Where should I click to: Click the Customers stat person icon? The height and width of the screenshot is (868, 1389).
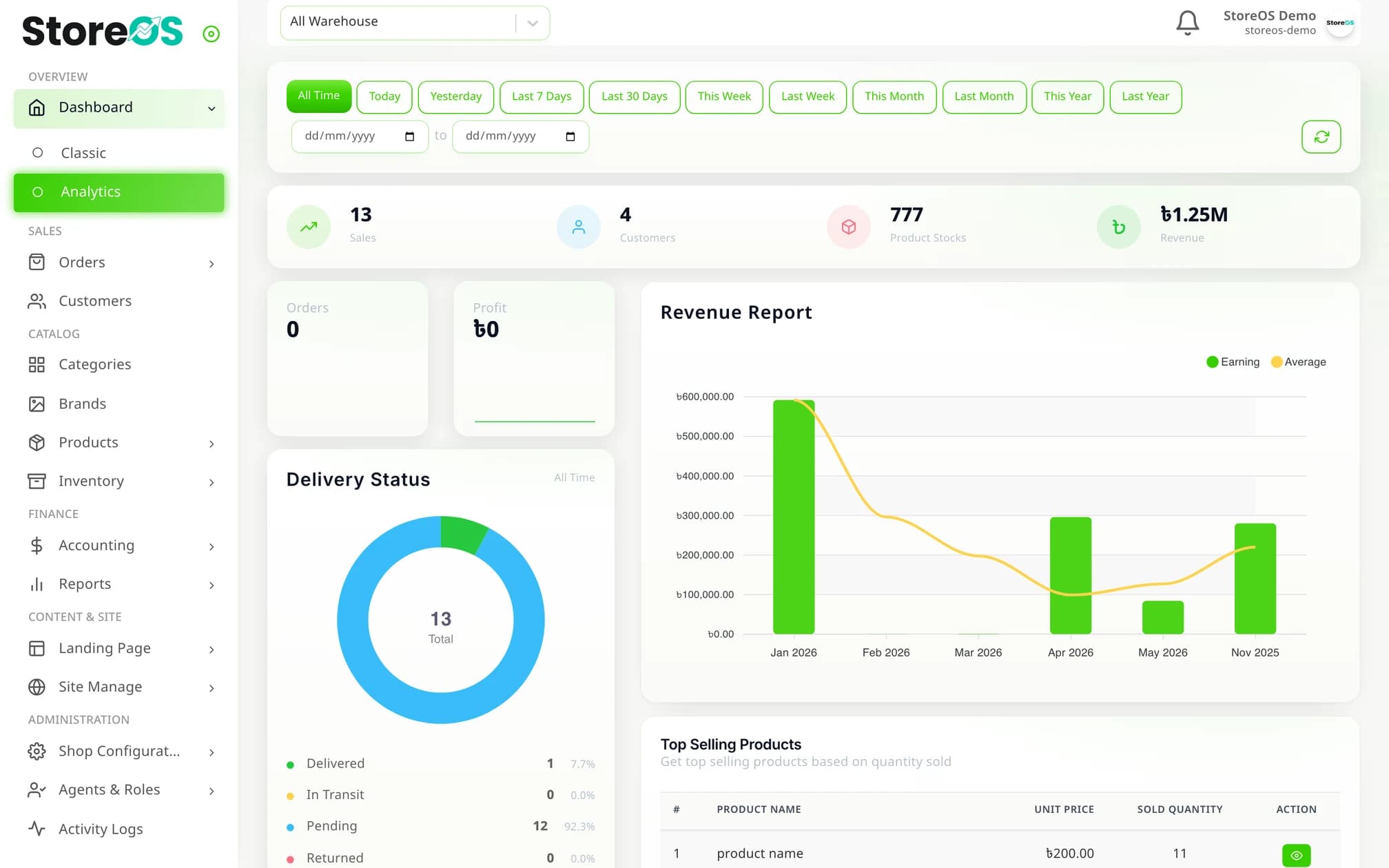pyautogui.click(x=579, y=227)
